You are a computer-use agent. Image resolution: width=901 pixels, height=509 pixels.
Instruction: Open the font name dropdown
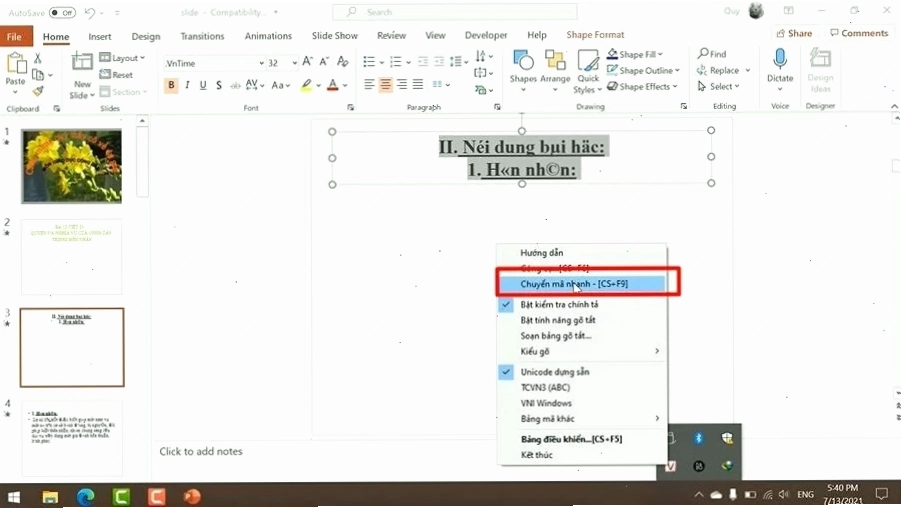click(261, 63)
